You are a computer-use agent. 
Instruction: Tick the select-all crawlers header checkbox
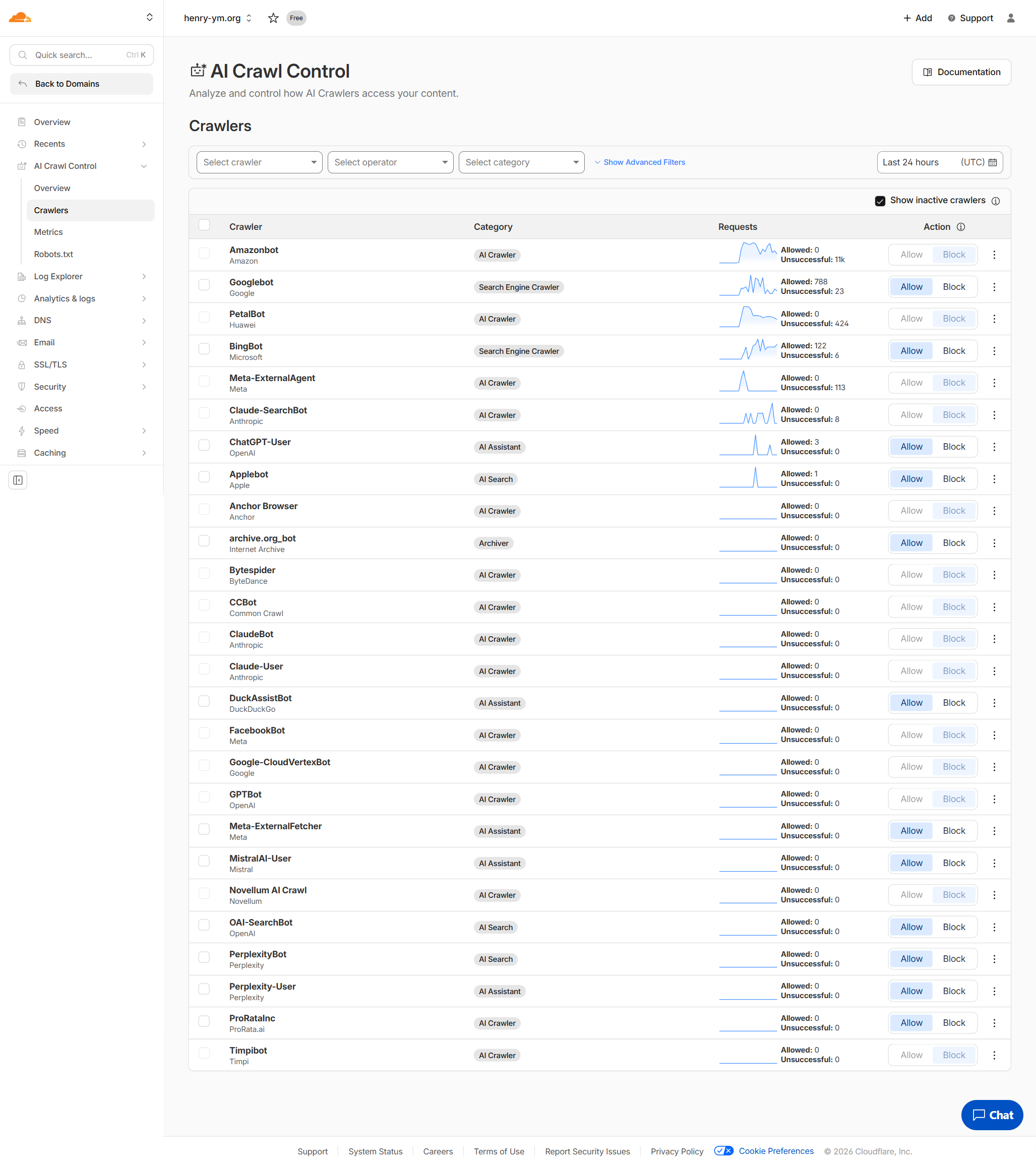coord(204,225)
